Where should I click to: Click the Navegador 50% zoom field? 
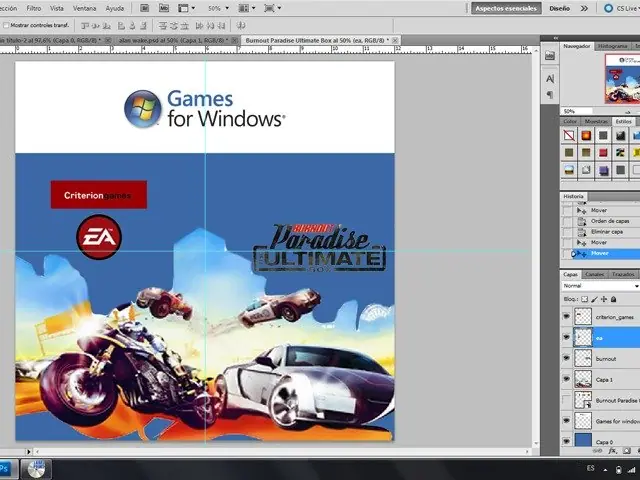576,111
